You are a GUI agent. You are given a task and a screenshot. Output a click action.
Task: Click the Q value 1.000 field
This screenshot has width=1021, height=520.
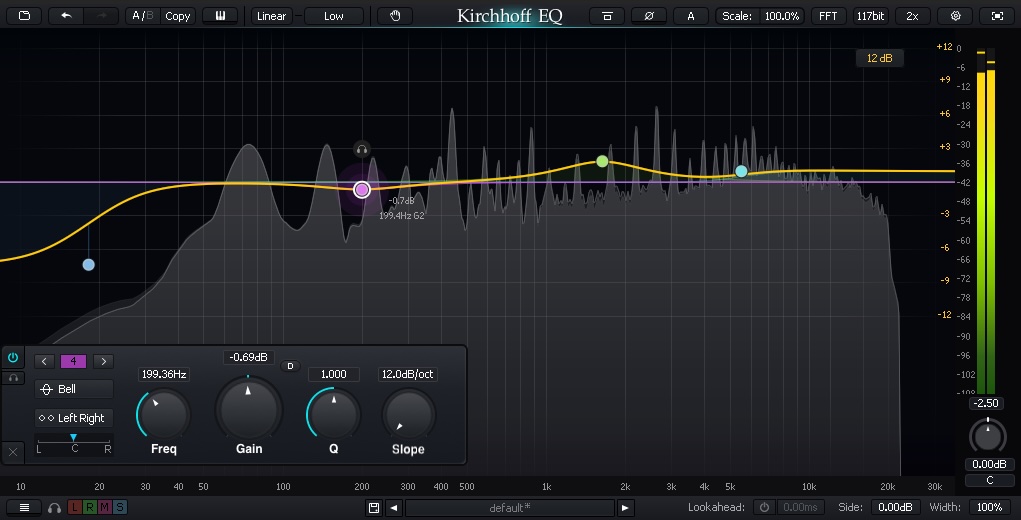[x=334, y=374]
